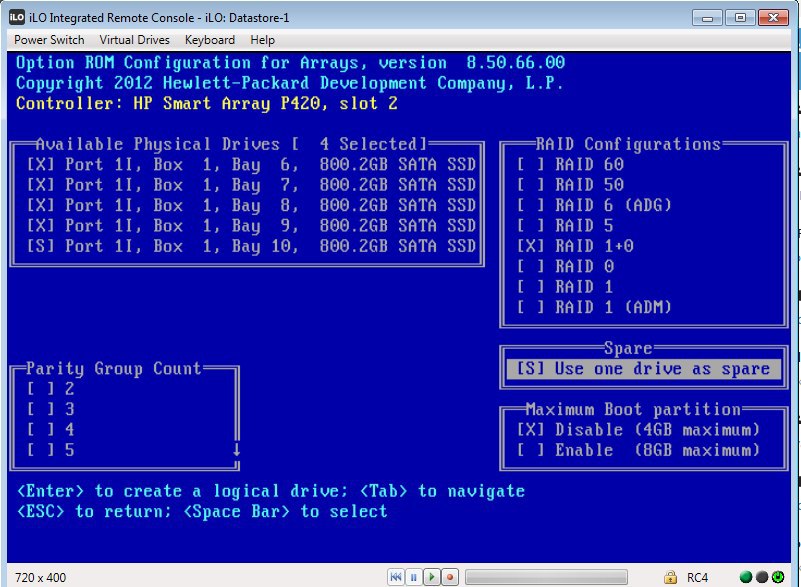Click the skip-to-start playback icon
The width and height of the screenshot is (801, 587).
coord(395,577)
